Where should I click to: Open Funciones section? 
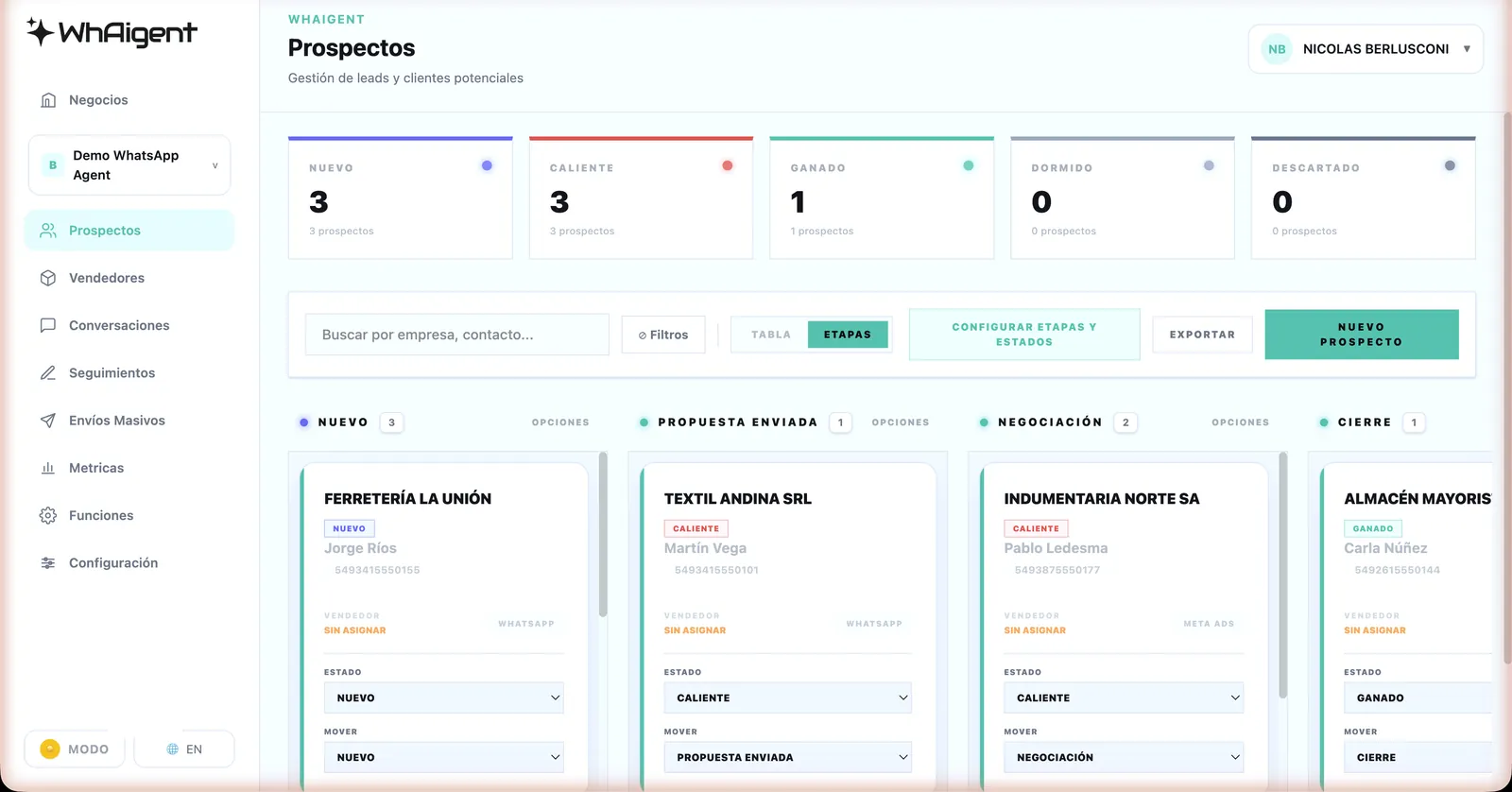[x=129, y=515]
